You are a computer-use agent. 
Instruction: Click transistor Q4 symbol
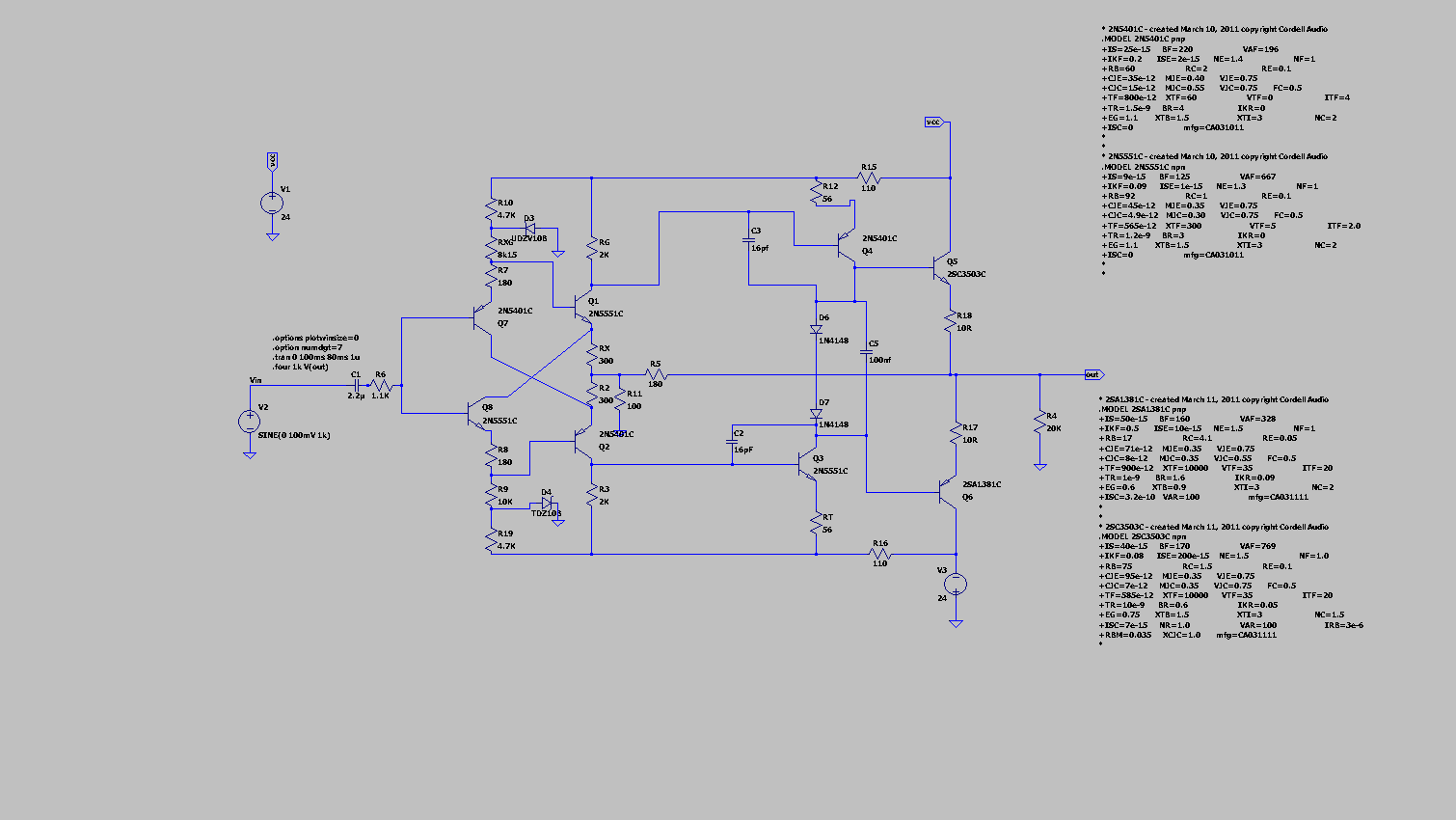[847, 244]
